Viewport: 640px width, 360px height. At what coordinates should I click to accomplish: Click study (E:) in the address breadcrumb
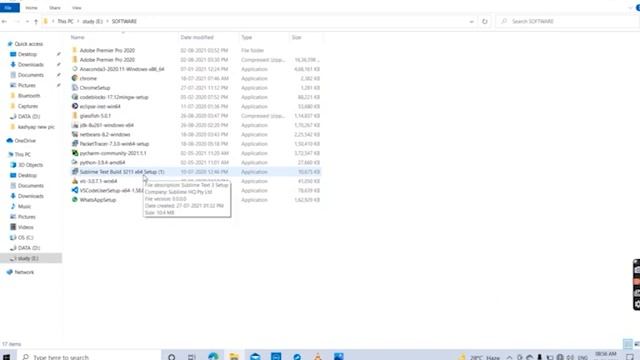pyautogui.click(x=93, y=21)
